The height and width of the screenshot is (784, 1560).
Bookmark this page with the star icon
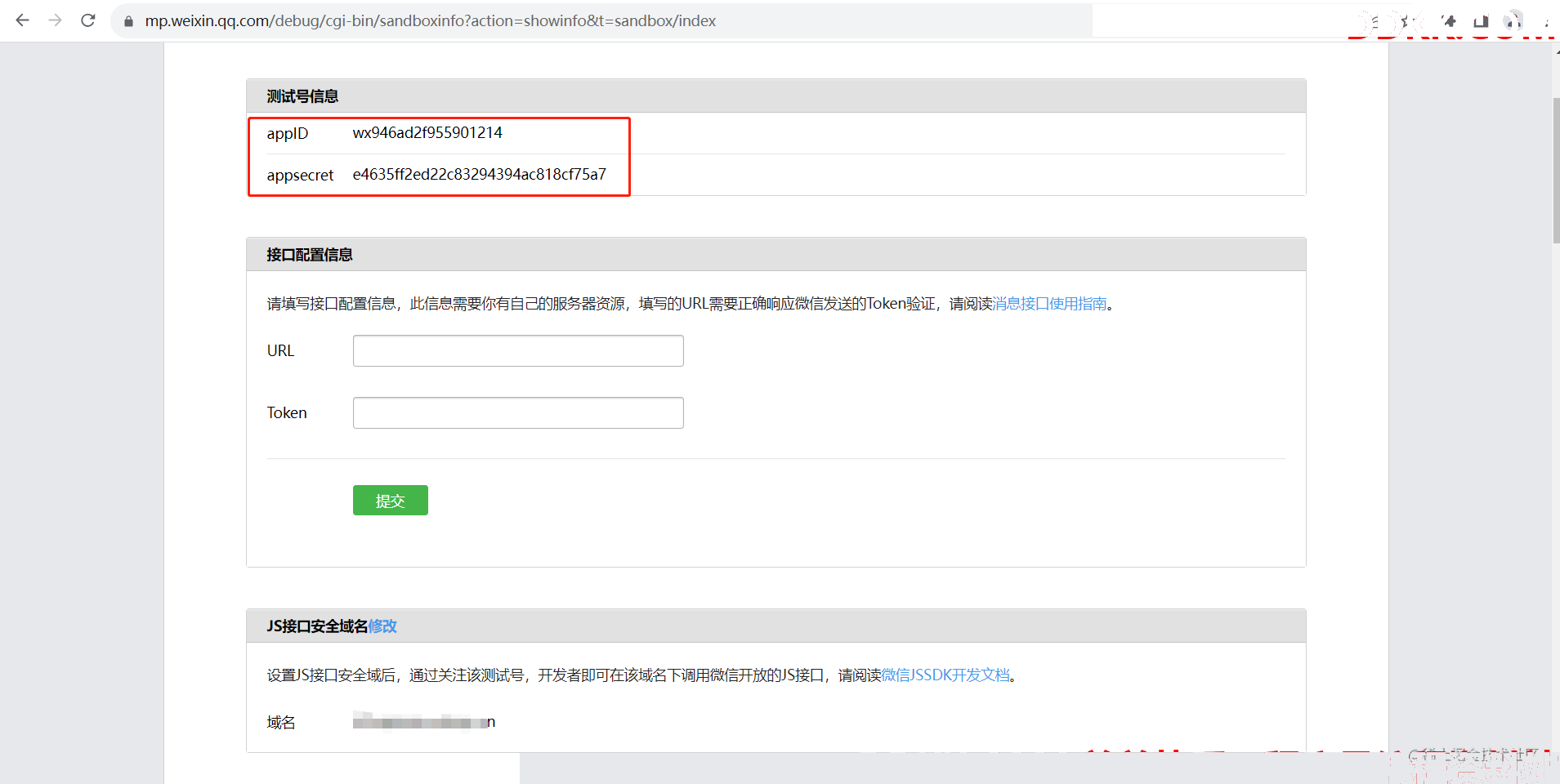point(1406,21)
